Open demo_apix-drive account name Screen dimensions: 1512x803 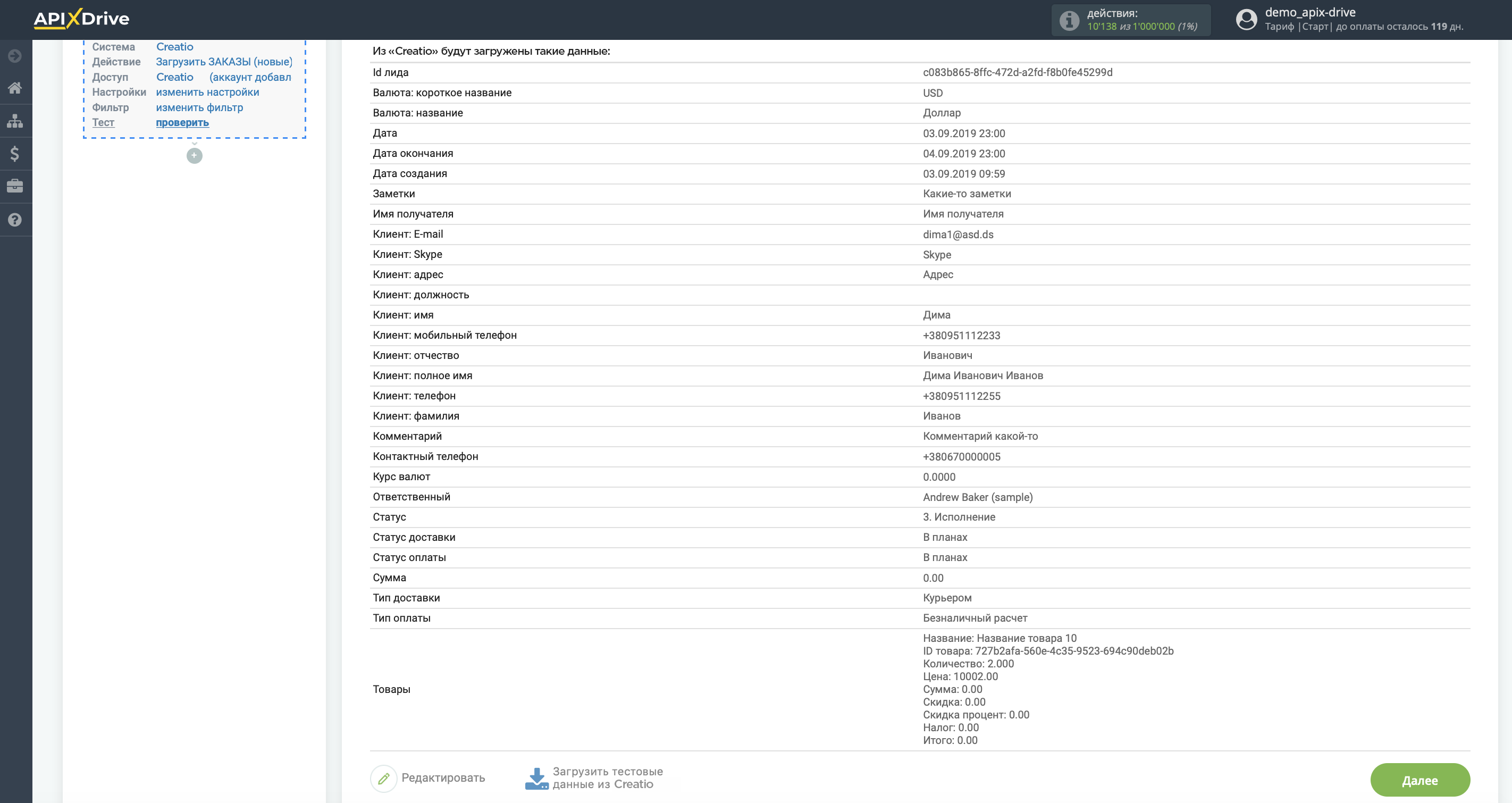pyautogui.click(x=1310, y=12)
